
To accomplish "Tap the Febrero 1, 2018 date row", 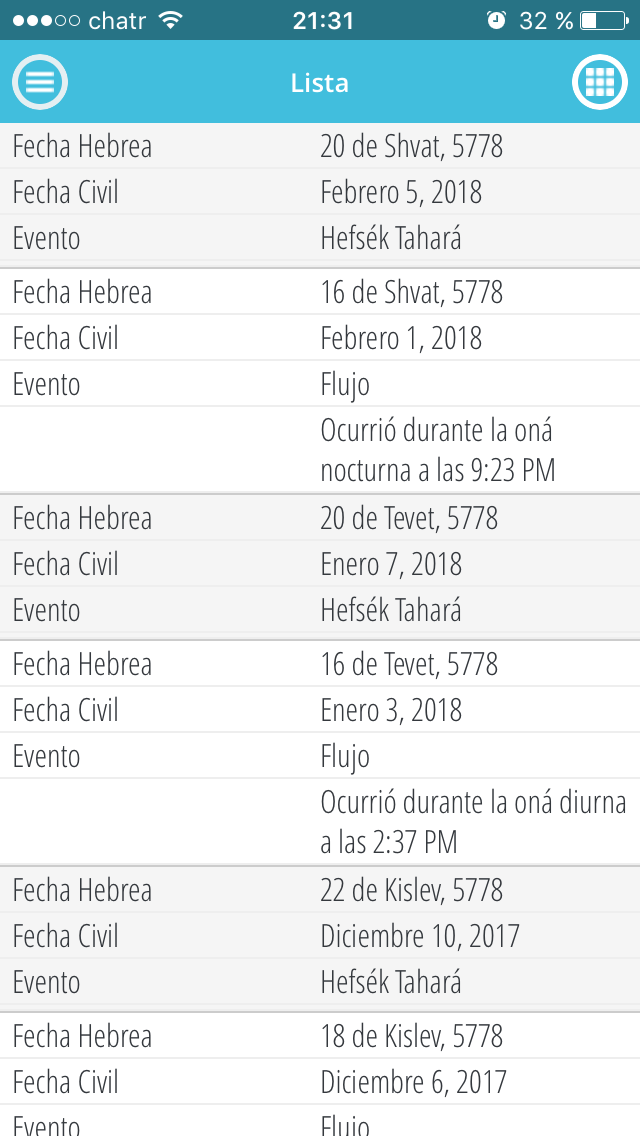I will [x=401, y=339].
